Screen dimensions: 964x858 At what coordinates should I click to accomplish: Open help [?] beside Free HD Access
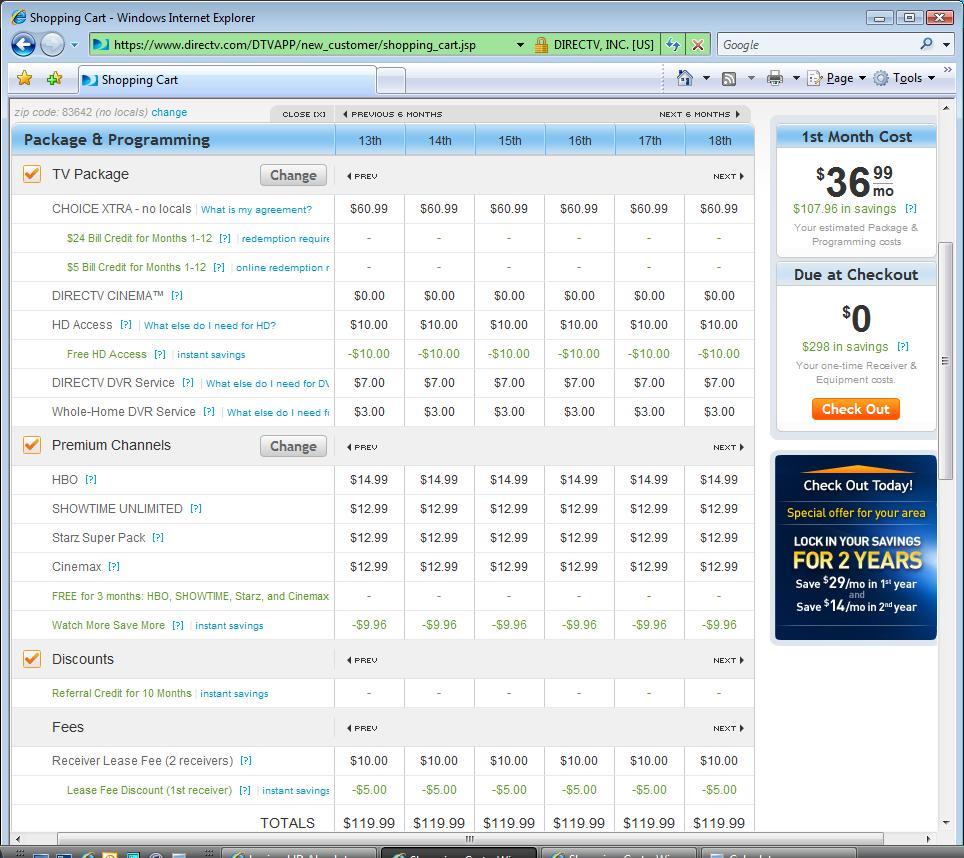160,354
